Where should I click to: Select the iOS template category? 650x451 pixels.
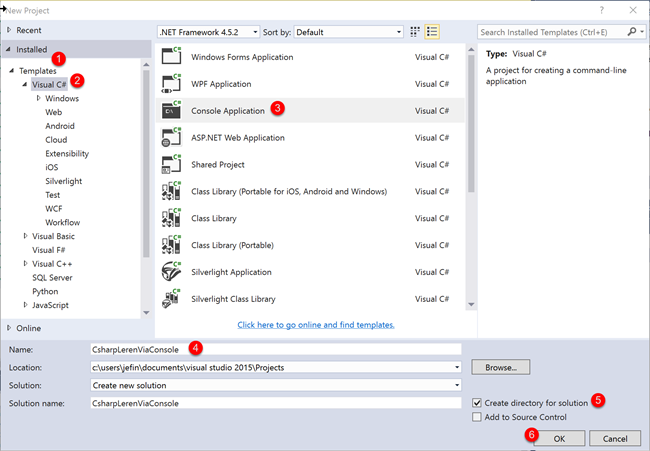[52, 167]
